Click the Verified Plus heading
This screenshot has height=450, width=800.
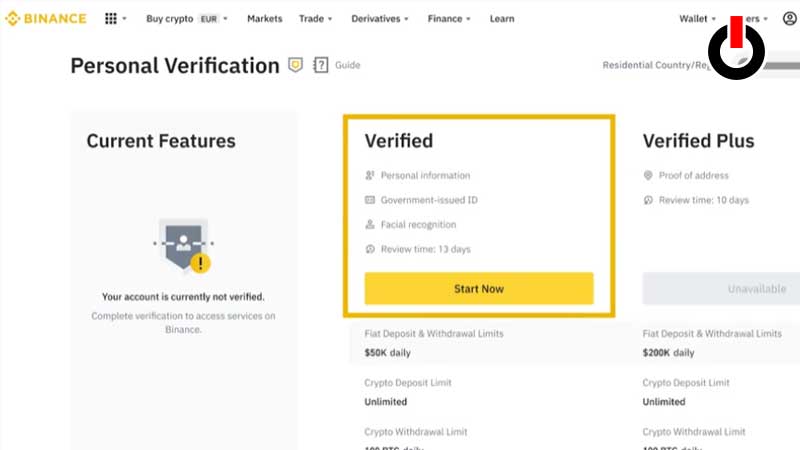coord(698,141)
